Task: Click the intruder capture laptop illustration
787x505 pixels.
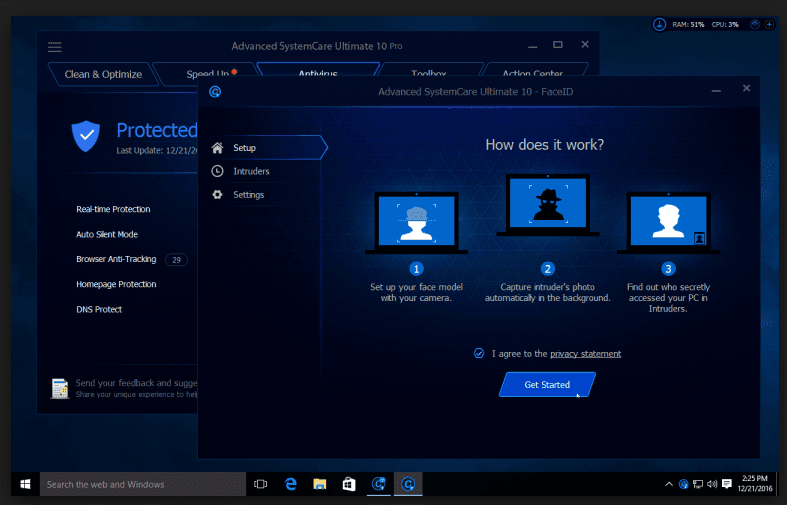Action: point(548,205)
